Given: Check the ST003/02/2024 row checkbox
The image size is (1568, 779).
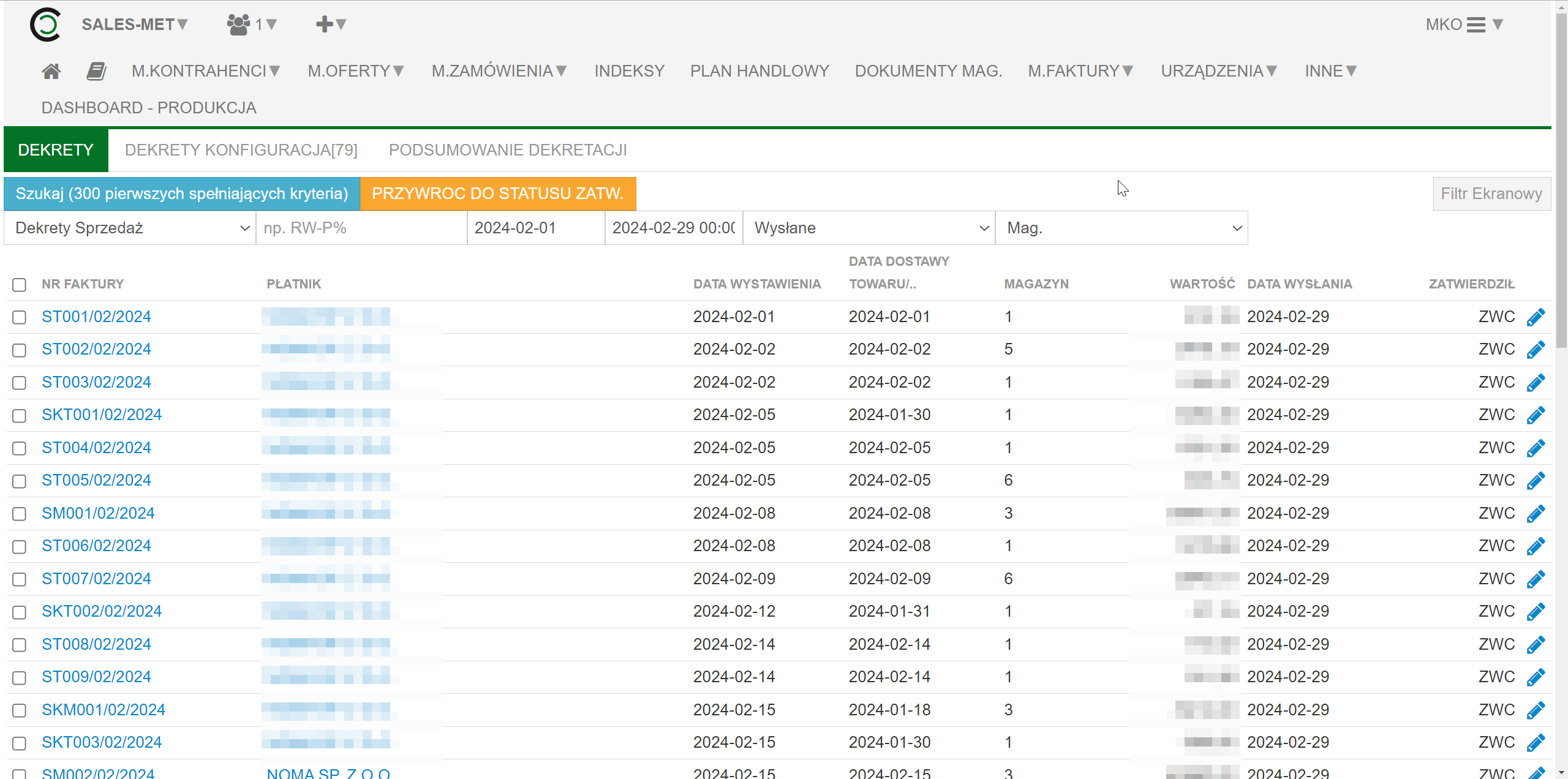Looking at the screenshot, I should pos(19,383).
